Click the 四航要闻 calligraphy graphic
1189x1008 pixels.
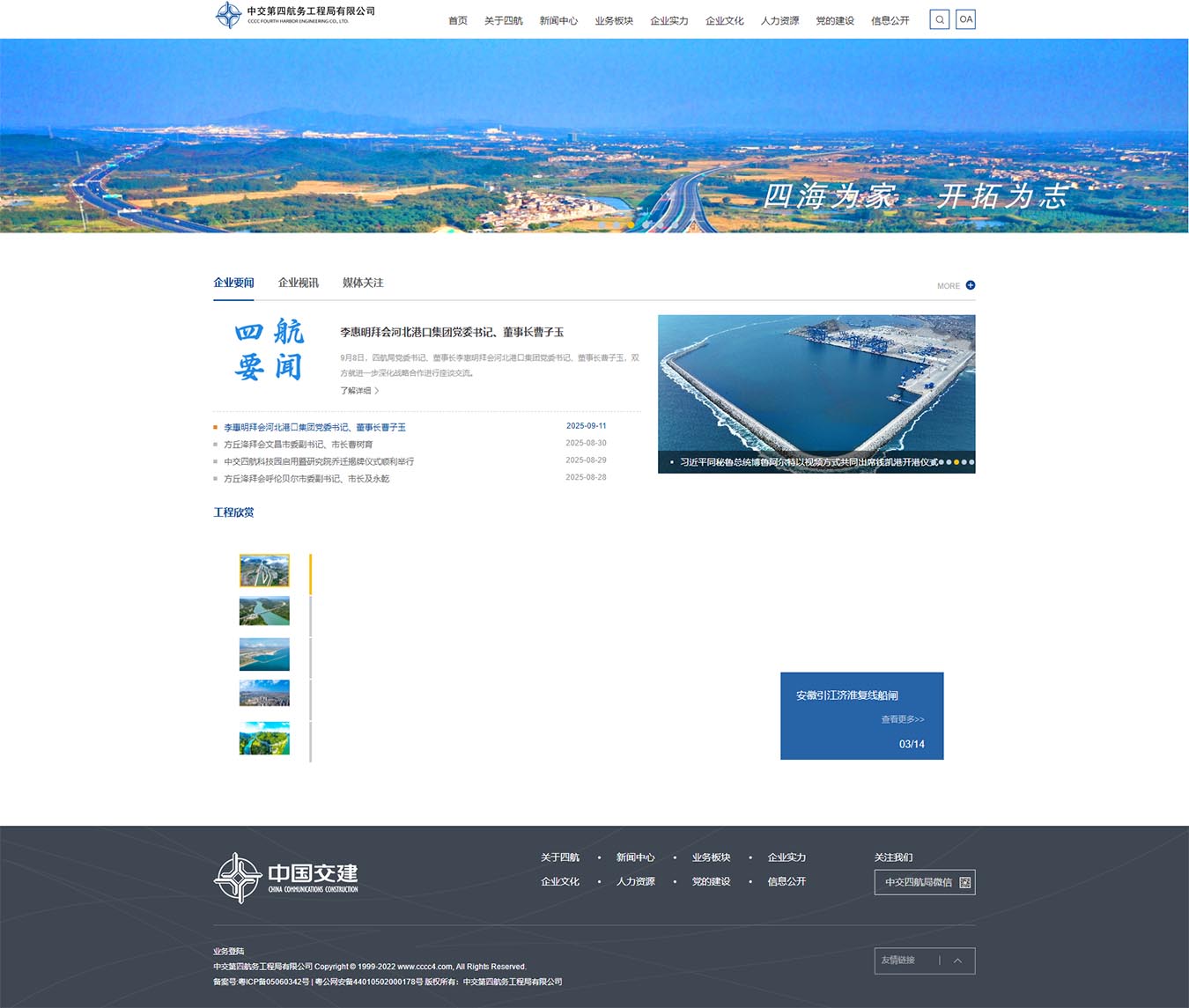(269, 349)
